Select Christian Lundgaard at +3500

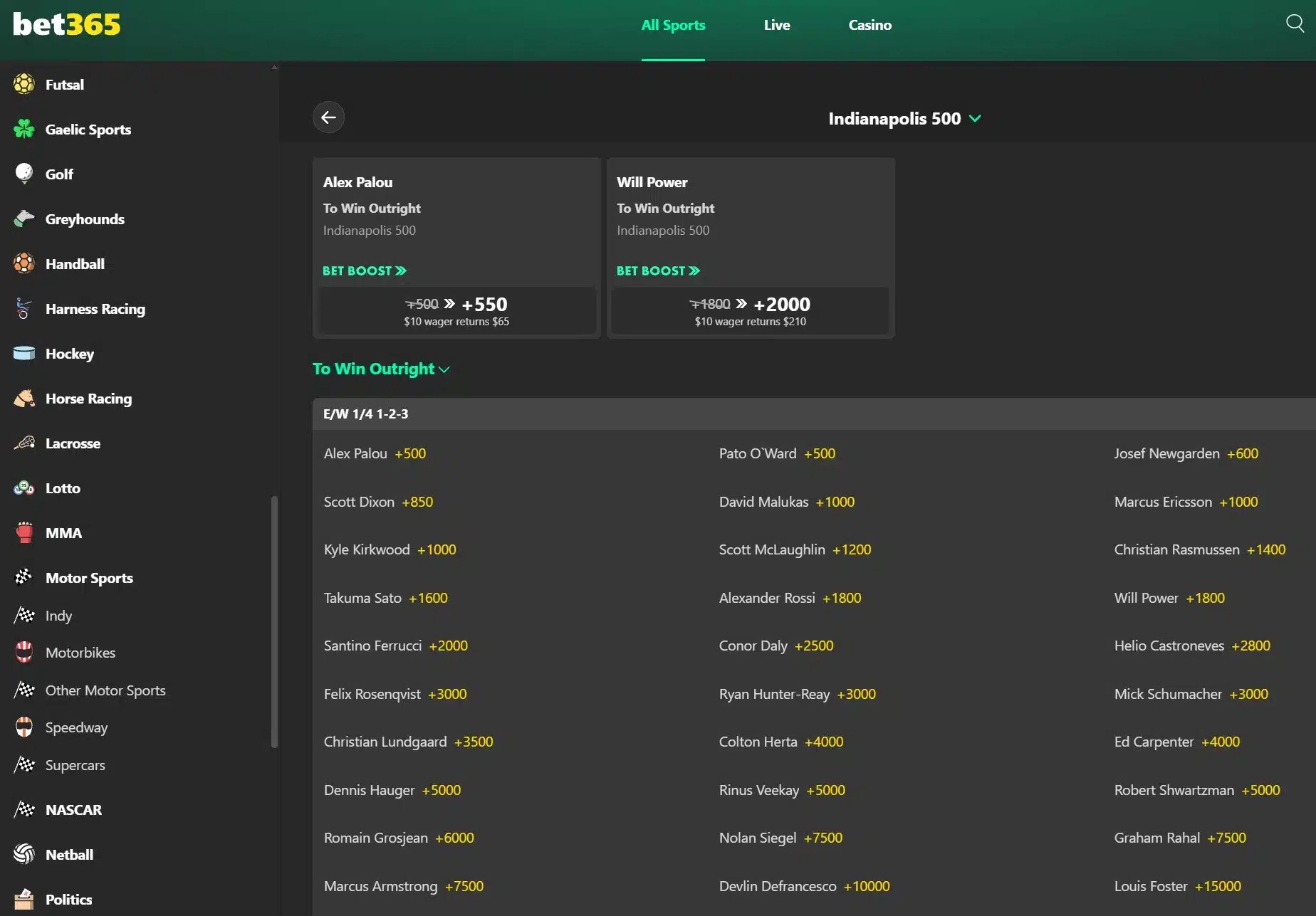pos(408,742)
